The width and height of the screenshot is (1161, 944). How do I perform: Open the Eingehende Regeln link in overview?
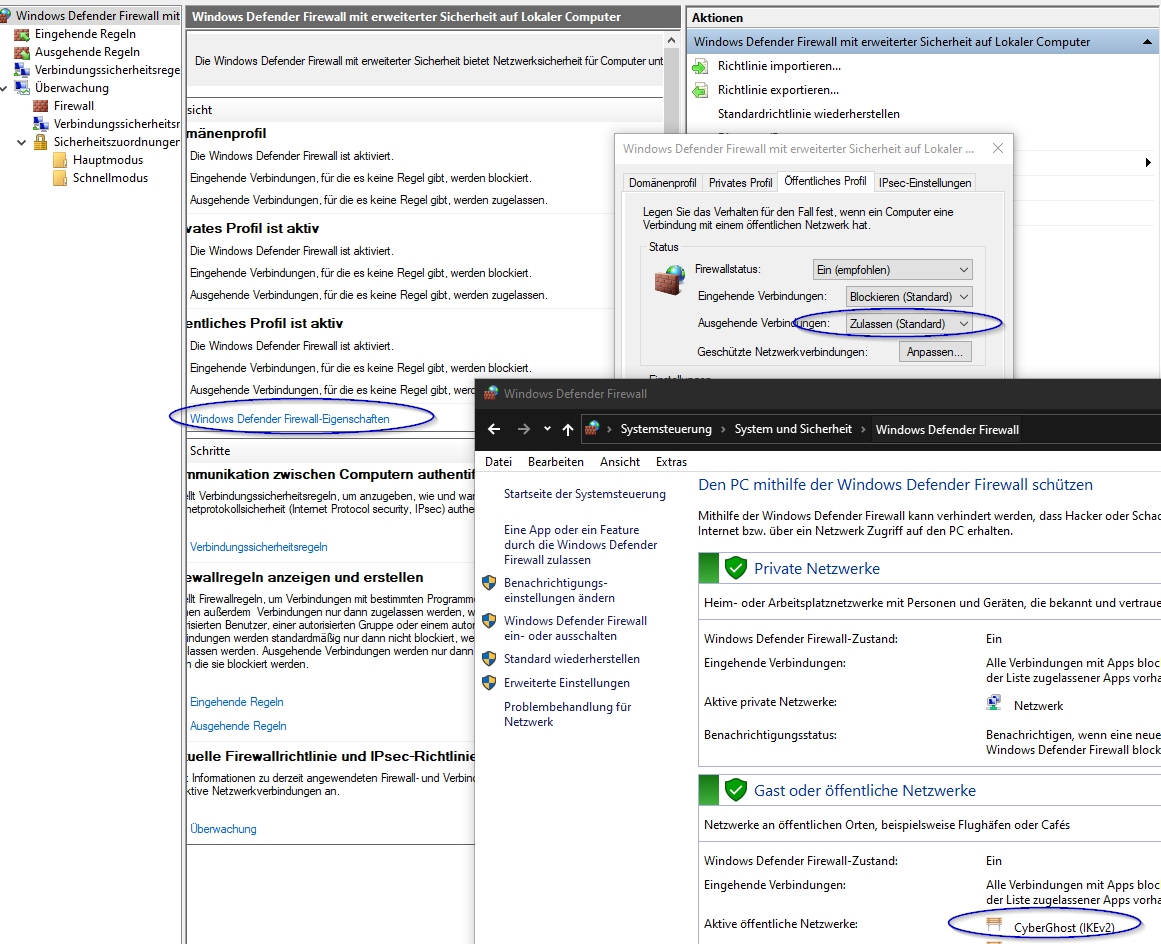[237, 702]
